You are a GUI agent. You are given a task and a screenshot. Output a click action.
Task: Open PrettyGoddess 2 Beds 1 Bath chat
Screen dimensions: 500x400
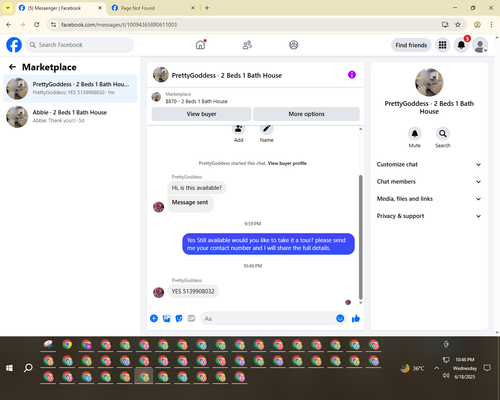click(70, 89)
